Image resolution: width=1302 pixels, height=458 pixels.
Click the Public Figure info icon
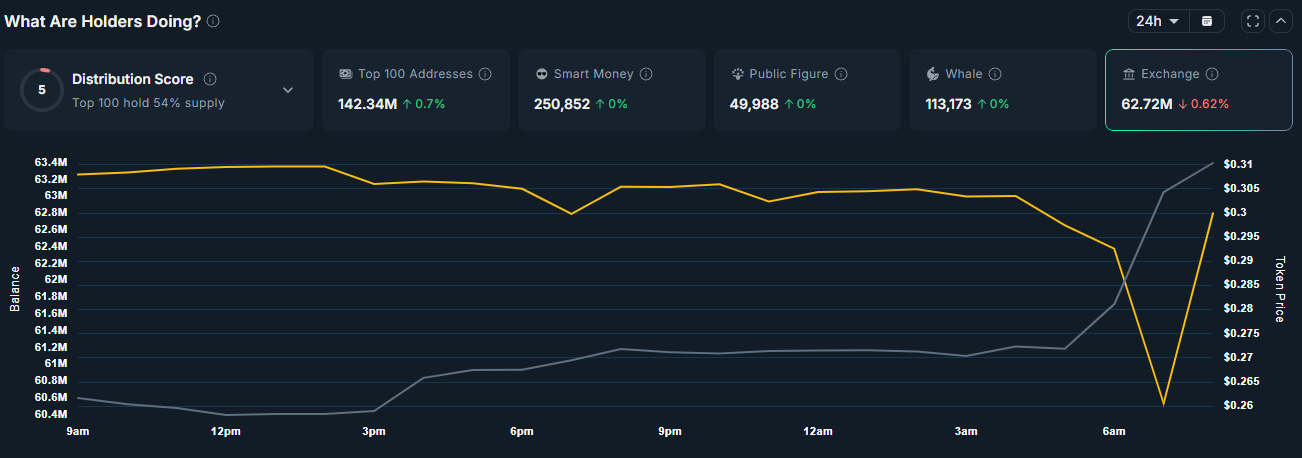[841, 74]
